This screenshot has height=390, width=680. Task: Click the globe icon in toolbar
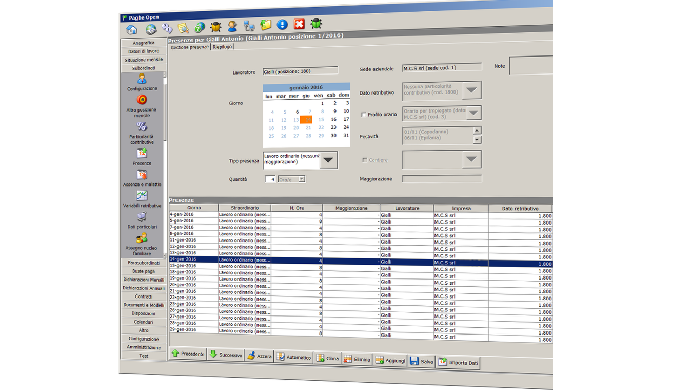click(x=150, y=29)
